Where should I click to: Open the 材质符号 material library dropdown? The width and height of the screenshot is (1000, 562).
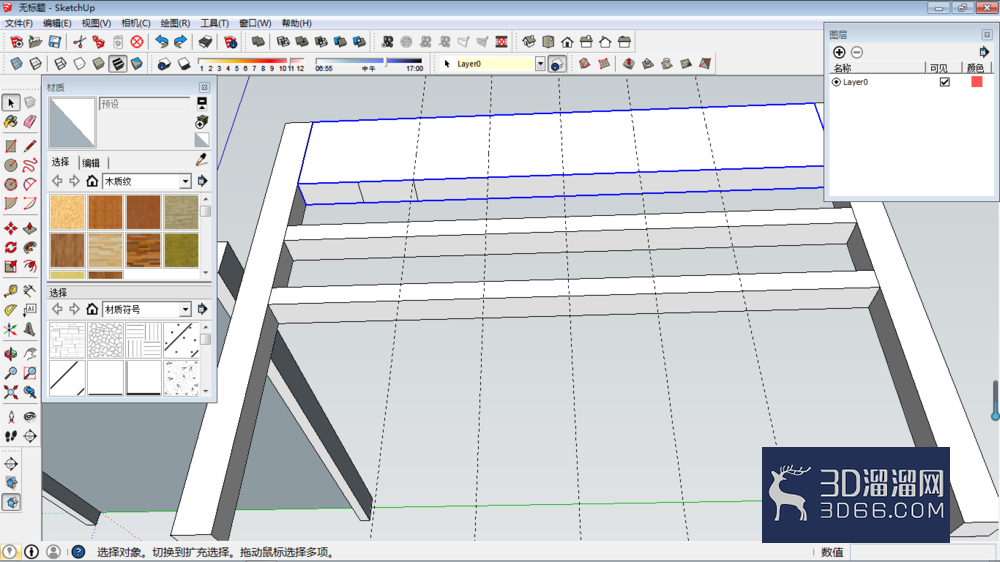point(185,309)
